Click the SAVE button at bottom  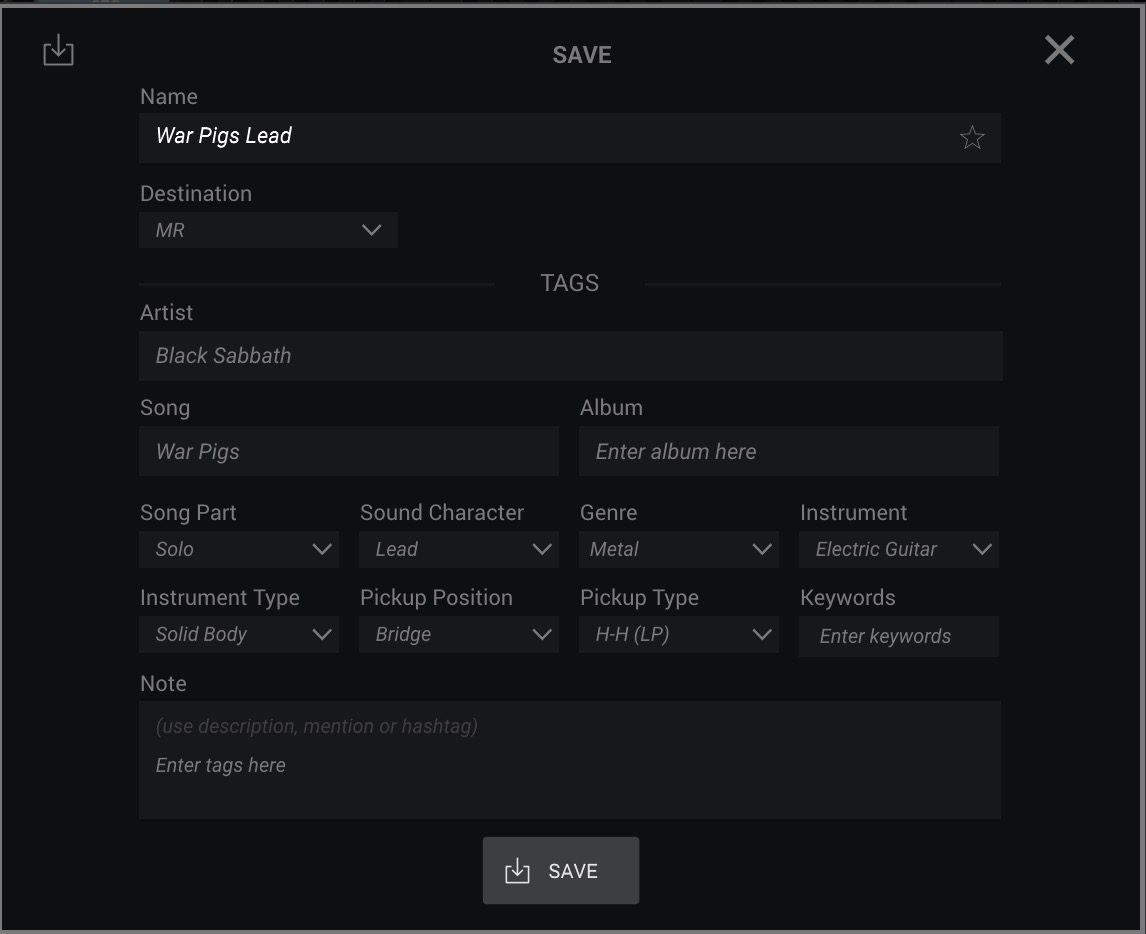(561, 870)
